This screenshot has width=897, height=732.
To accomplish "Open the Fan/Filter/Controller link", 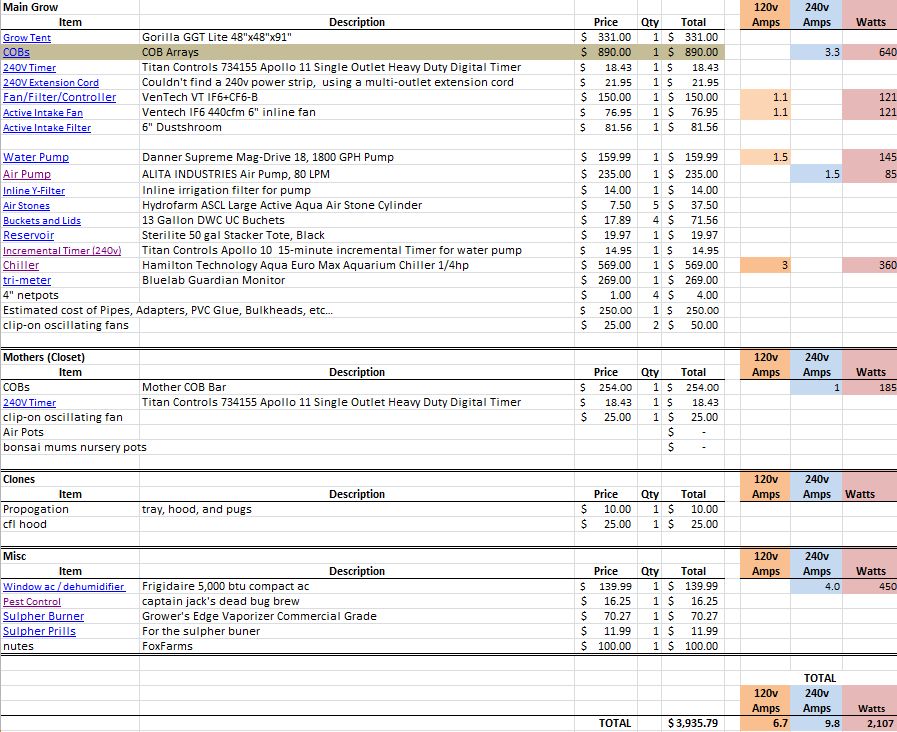I will coord(59,98).
